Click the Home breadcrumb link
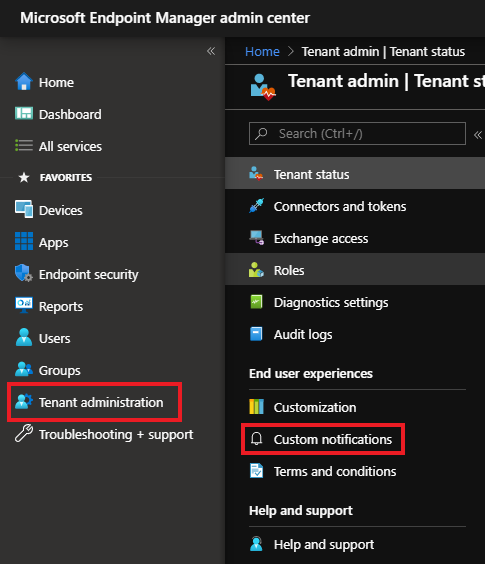485x564 pixels. (262, 51)
